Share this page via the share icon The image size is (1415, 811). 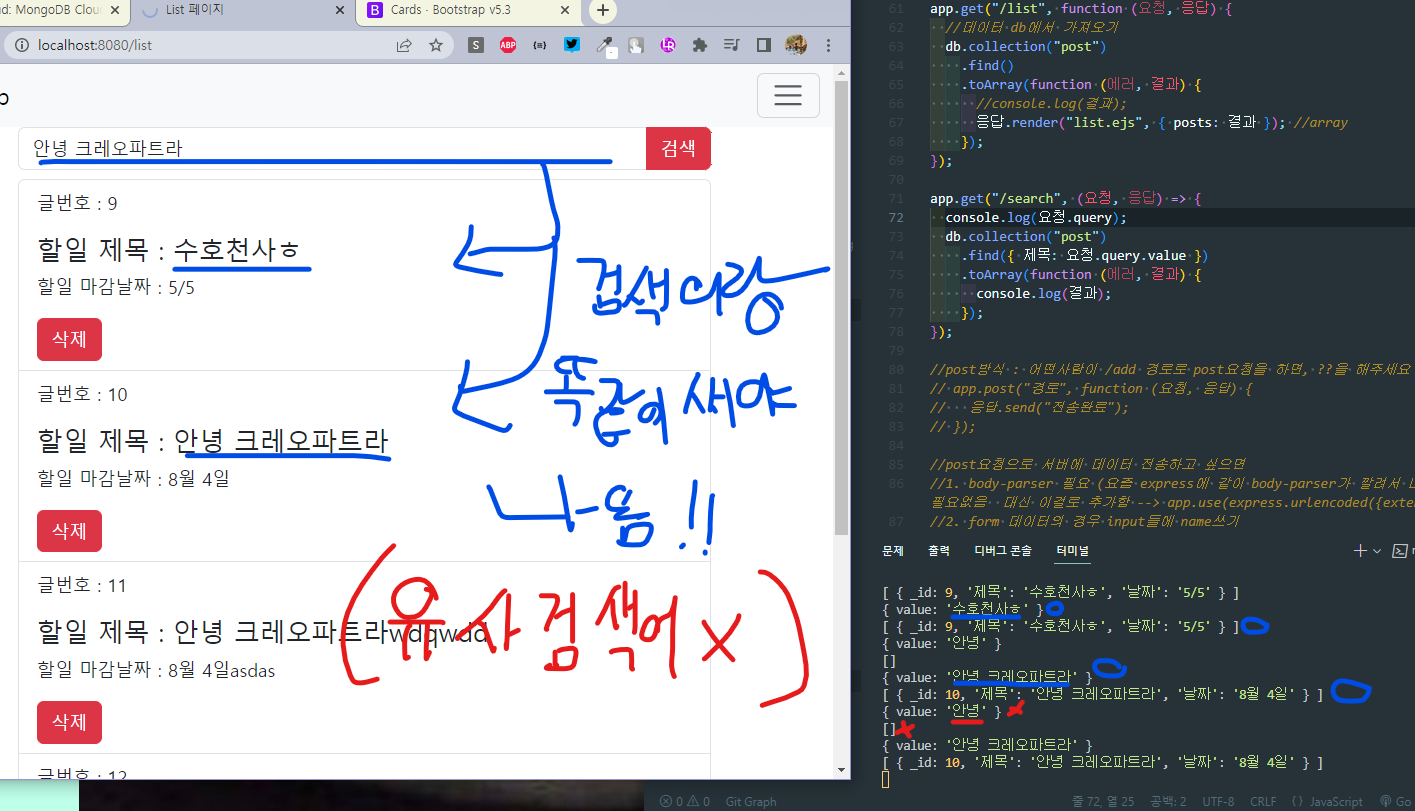click(404, 45)
